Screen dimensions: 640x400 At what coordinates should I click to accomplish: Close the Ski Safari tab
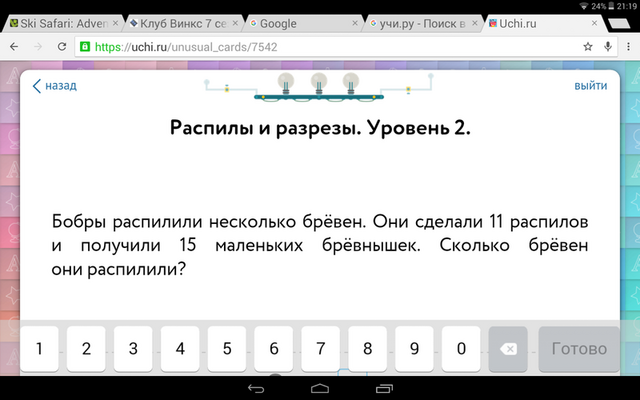(x=116, y=23)
